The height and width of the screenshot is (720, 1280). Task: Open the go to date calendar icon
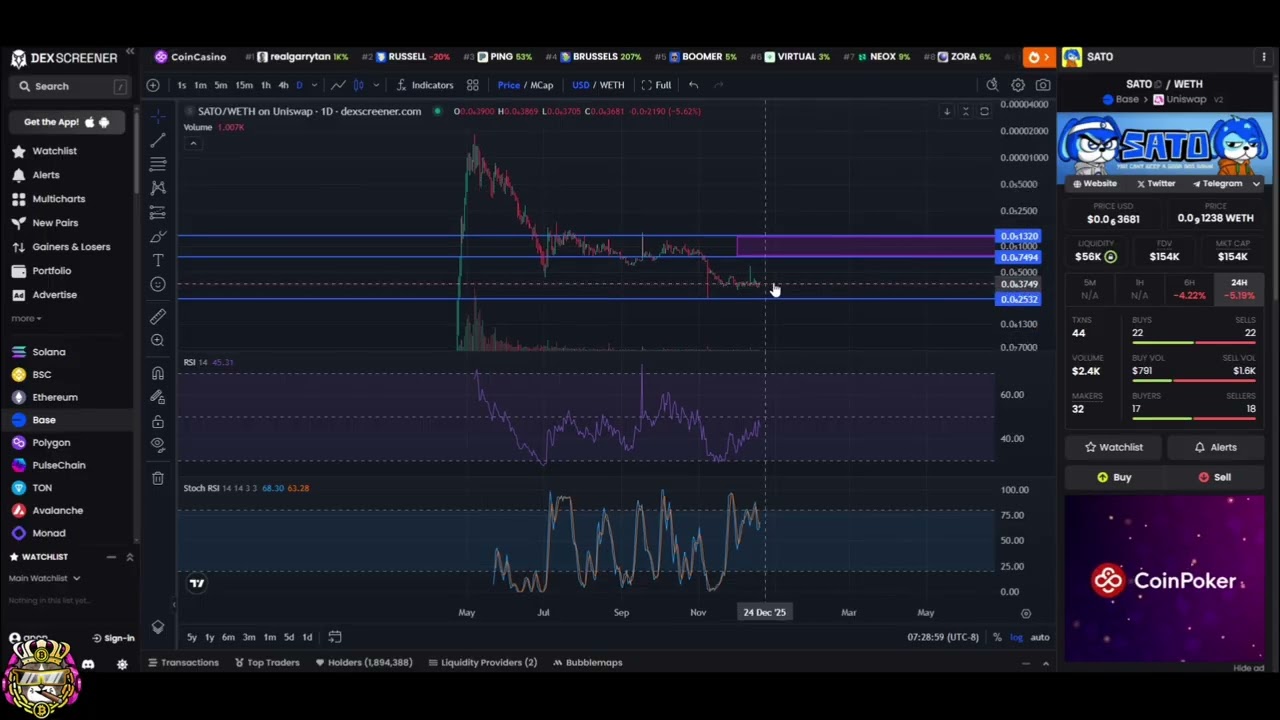[x=335, y=637]
